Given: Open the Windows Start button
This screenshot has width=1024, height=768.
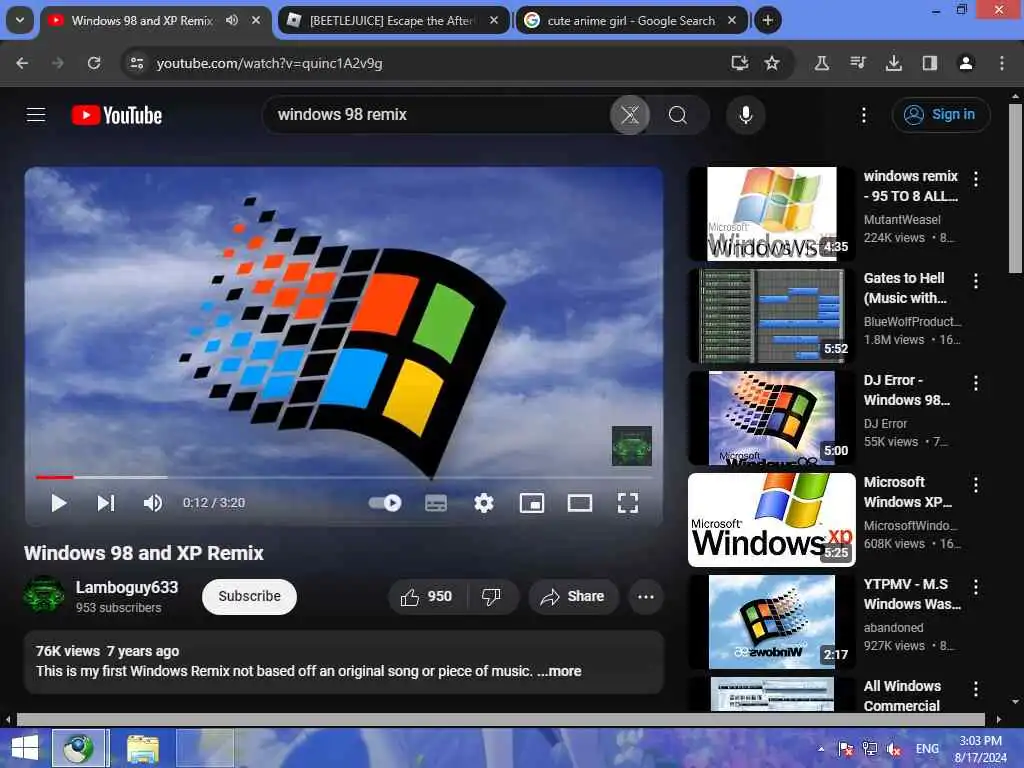Looking at the screenshot, I should pyautogui.click(x=25, y=748).
